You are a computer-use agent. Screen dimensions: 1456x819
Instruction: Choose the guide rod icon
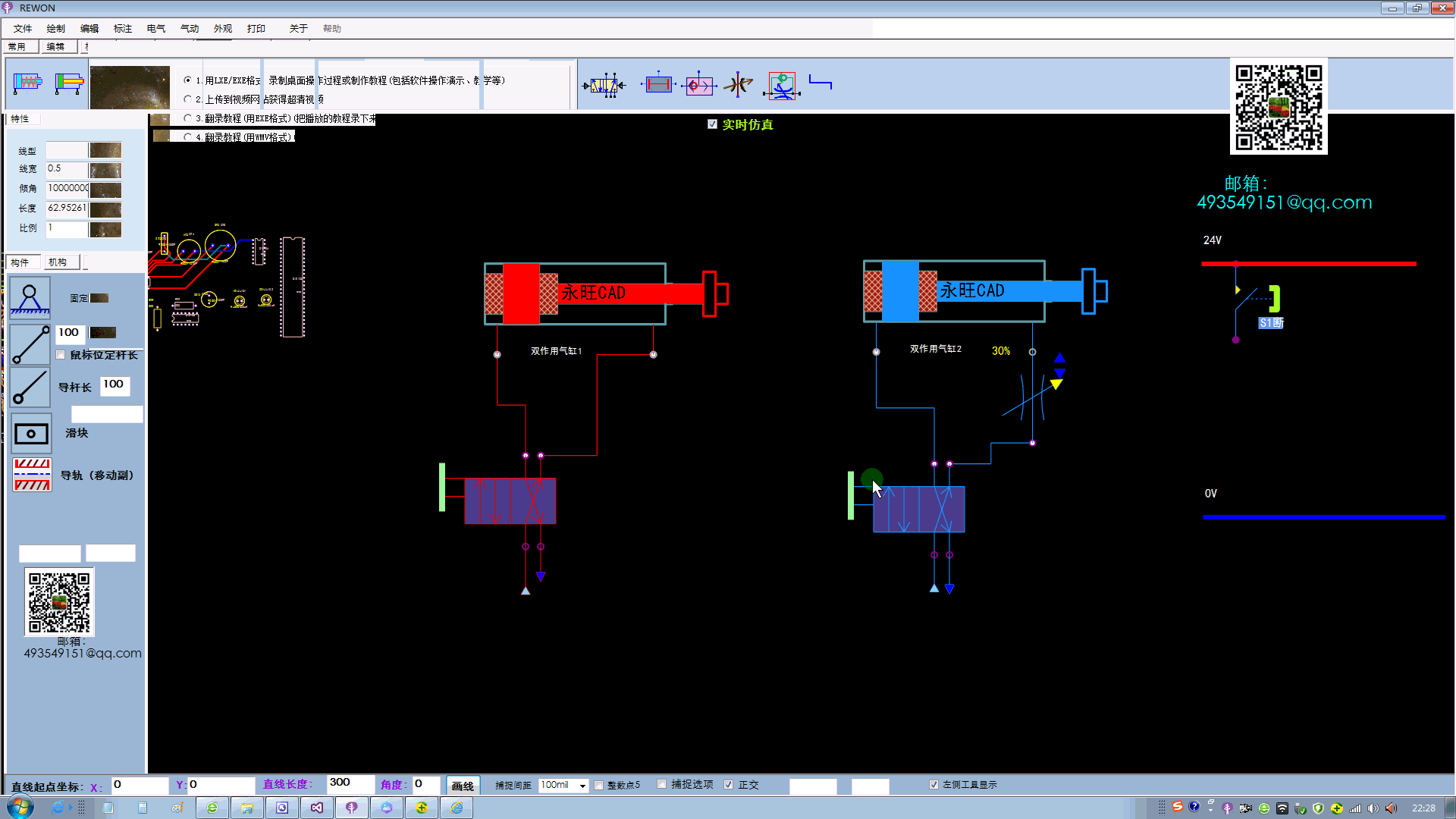[30, 388]
